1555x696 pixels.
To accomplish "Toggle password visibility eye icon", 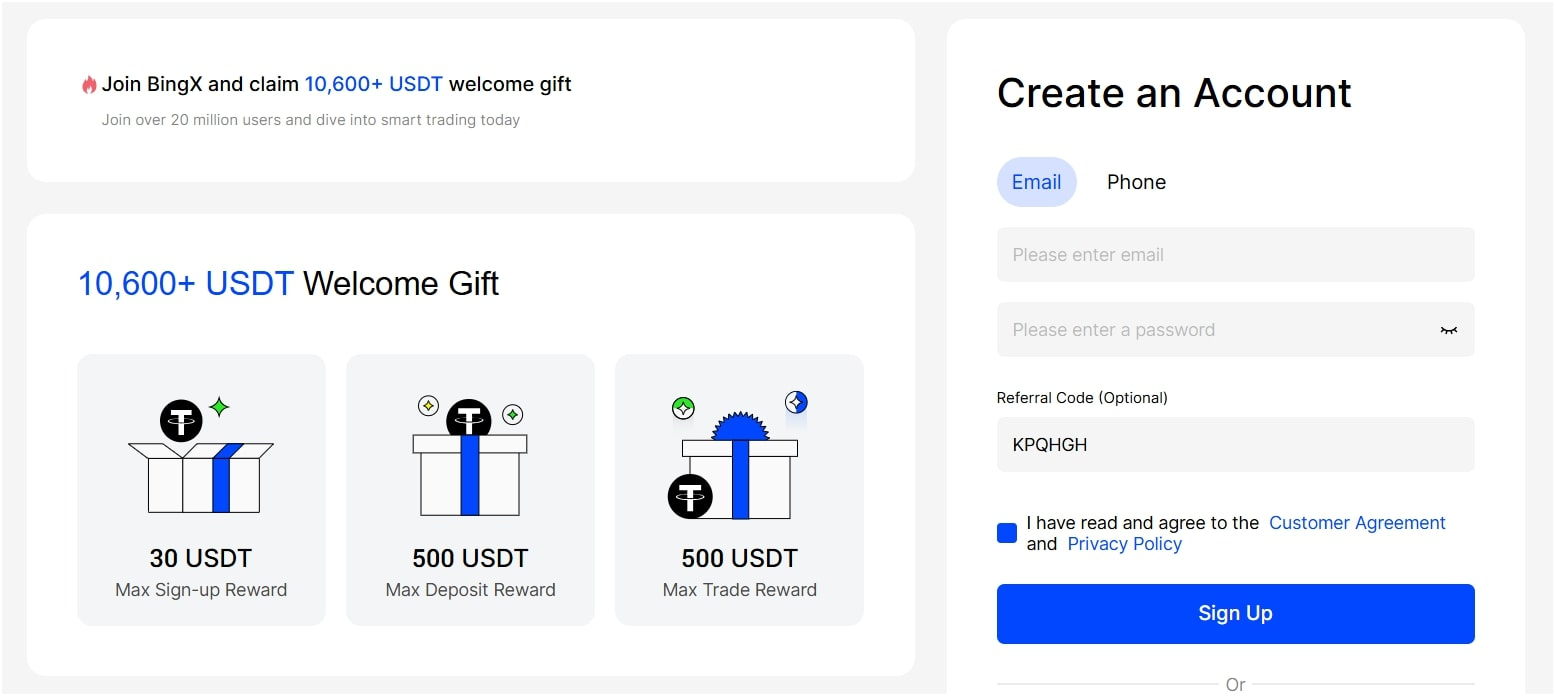I will click(x=1448, y=330).
